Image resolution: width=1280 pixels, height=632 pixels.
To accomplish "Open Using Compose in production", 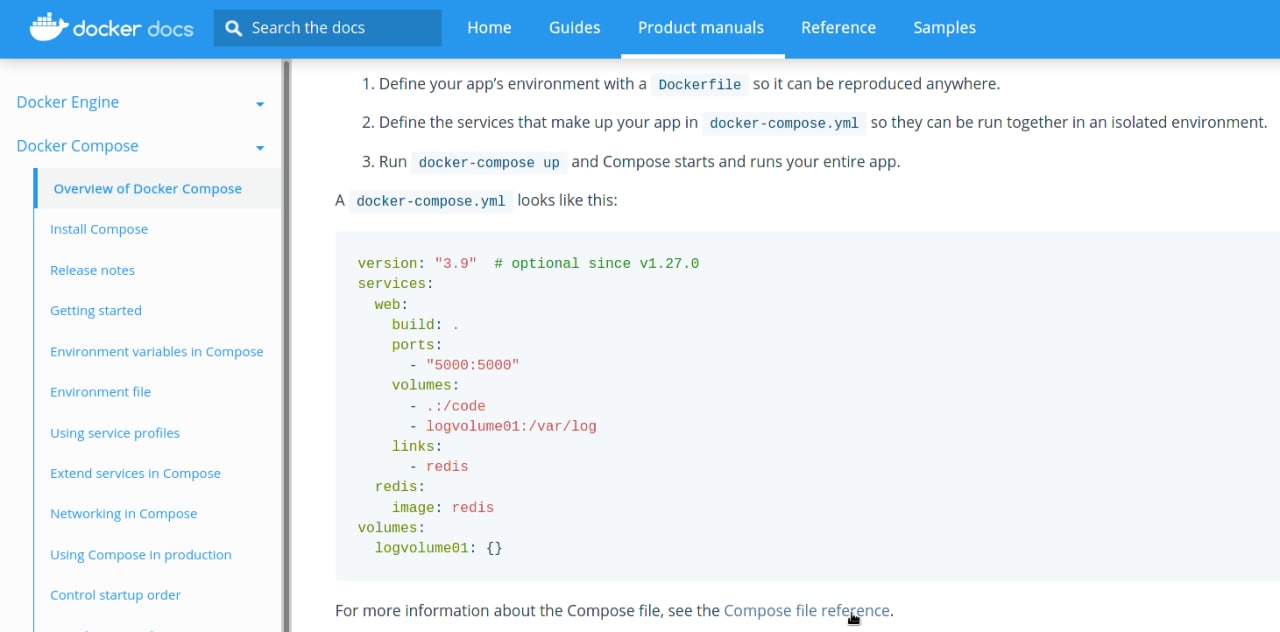I will pyautogui.click(x=141, y=555).
